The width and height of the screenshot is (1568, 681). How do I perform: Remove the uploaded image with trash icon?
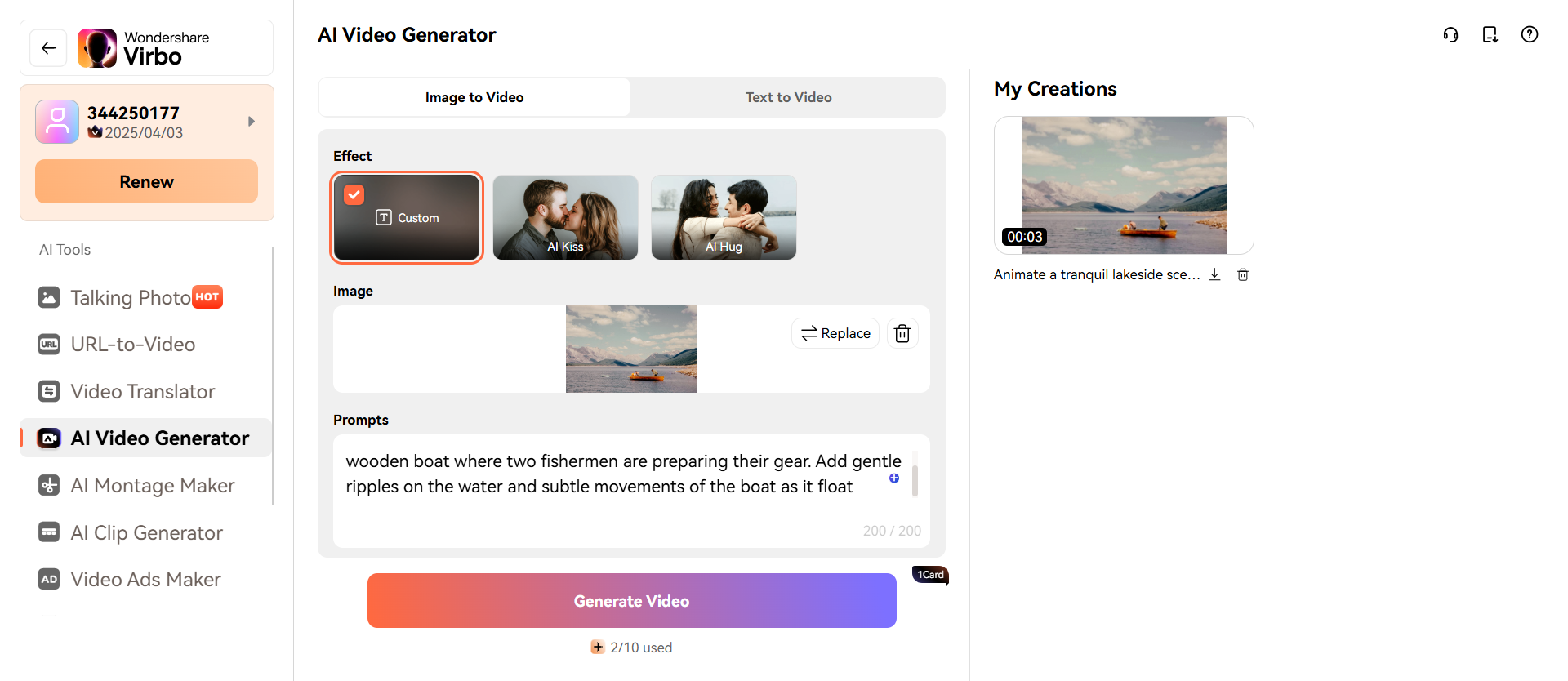pyautogui.click(x=902, y=333)
